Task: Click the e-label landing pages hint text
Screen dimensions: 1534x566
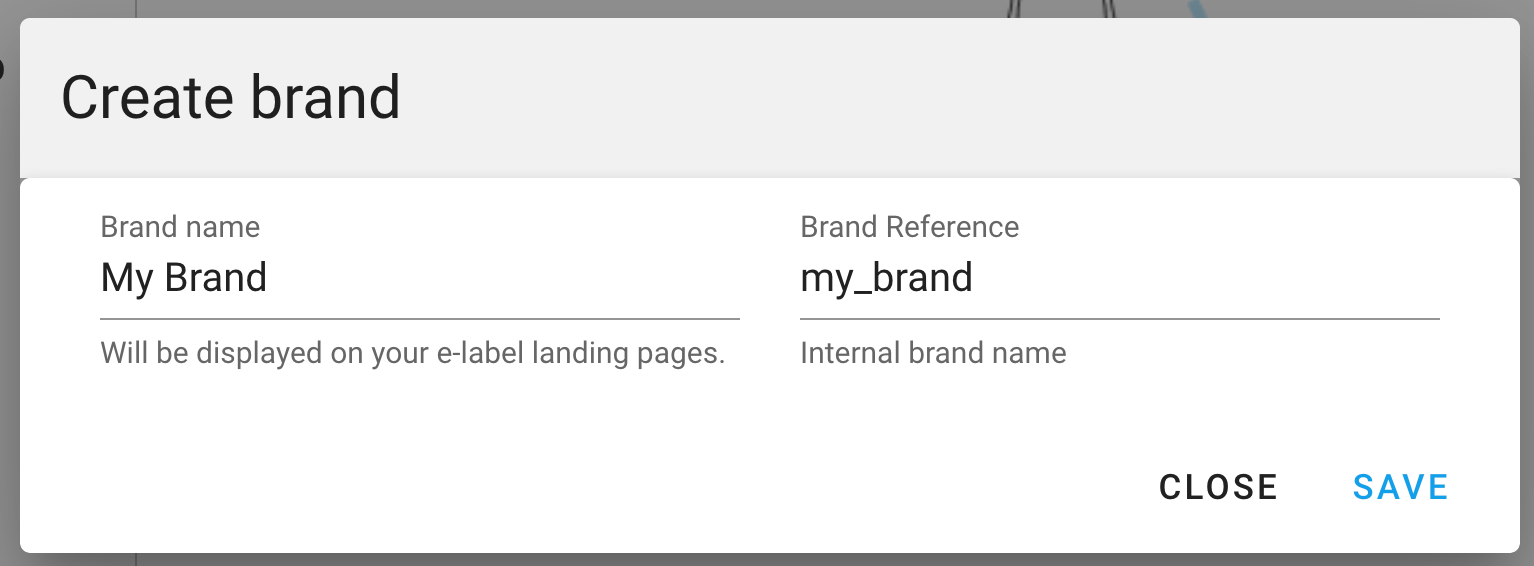Action: (x=412, y=353)
